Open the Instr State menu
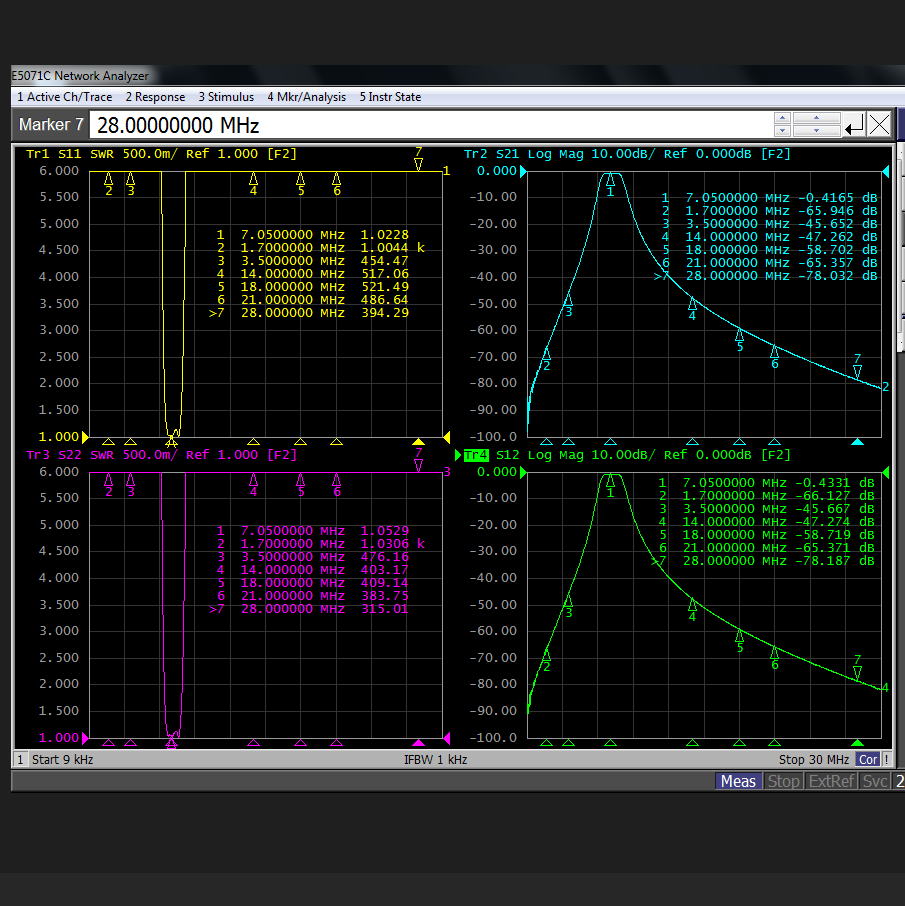The width and height of the screenshot is (905, 906). tap(390, 97)
